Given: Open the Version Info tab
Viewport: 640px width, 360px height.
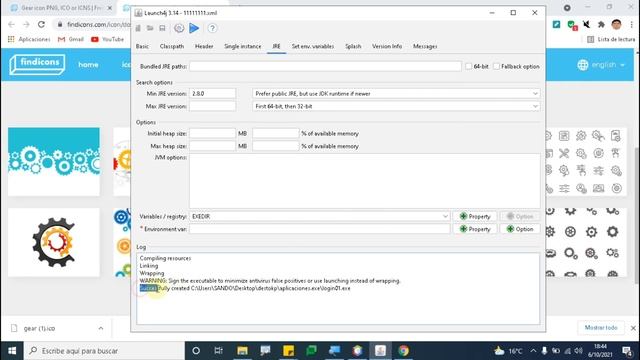Looking at the screenshot, I should [387, 47].
